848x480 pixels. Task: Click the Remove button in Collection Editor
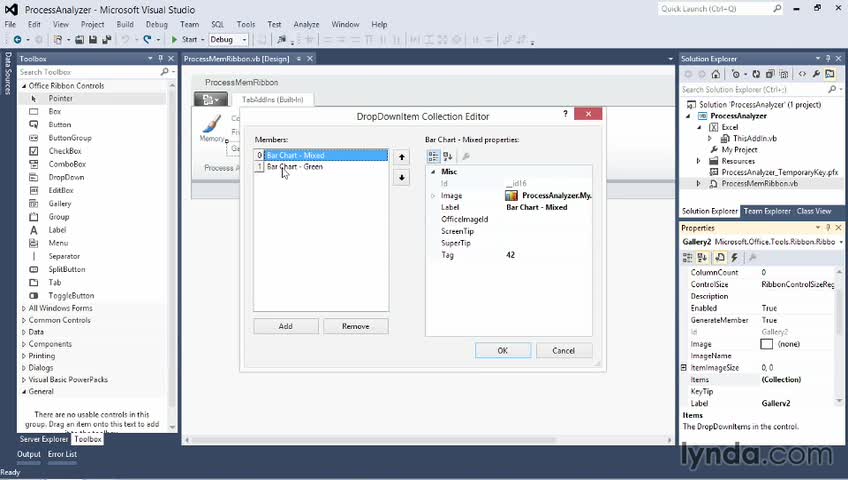(x=355, y=326)
